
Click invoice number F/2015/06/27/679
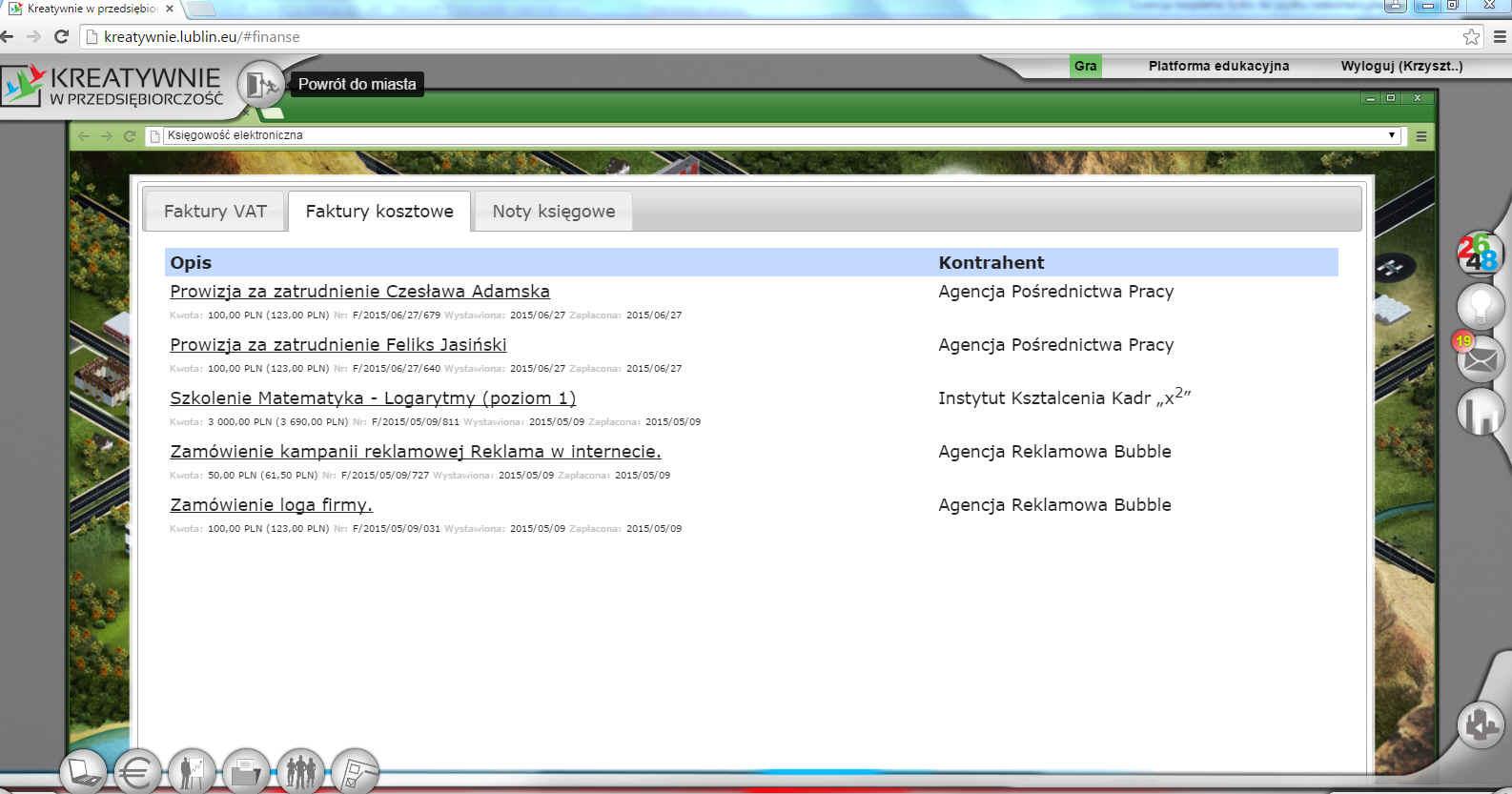(x=397, y=315)
